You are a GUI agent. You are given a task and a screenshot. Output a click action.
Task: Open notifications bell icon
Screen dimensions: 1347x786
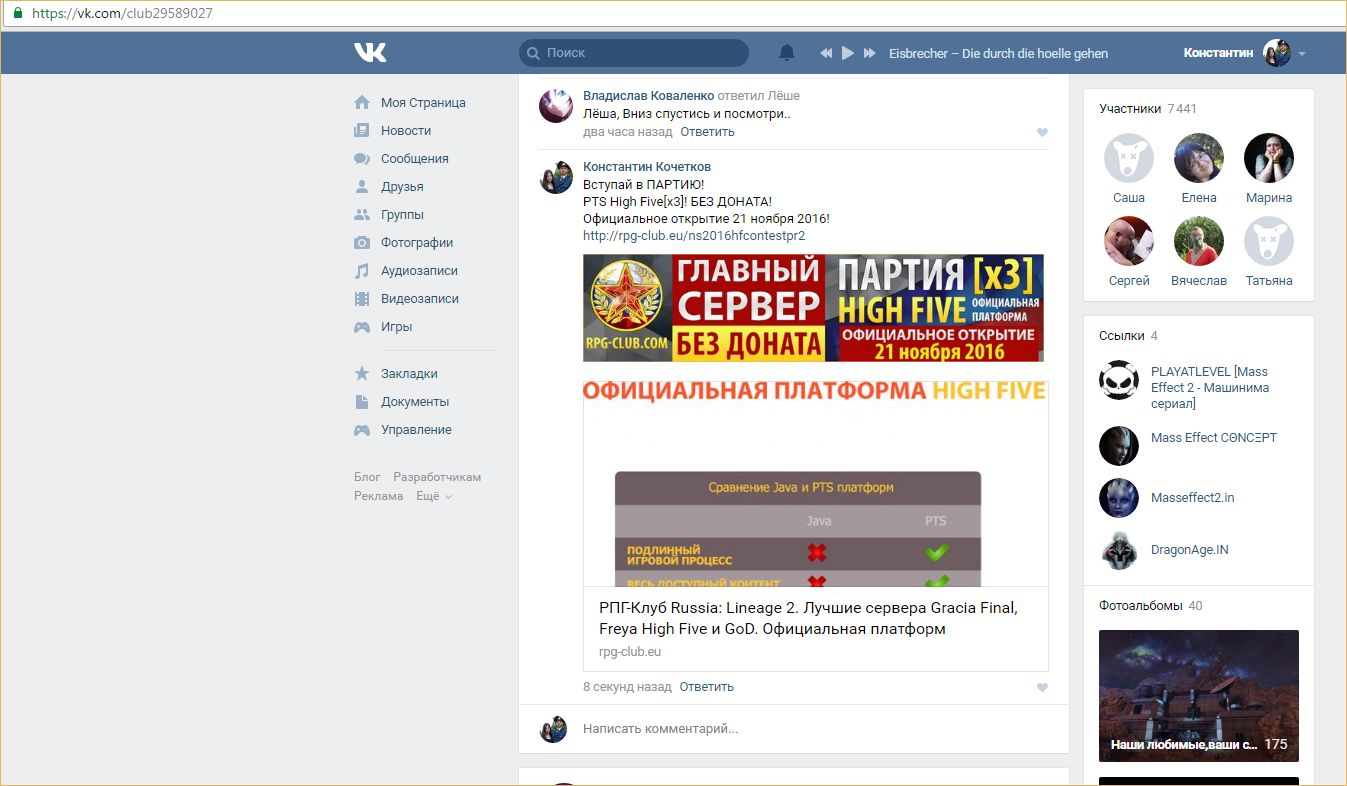pyautogui.click(x=787, y=53)
